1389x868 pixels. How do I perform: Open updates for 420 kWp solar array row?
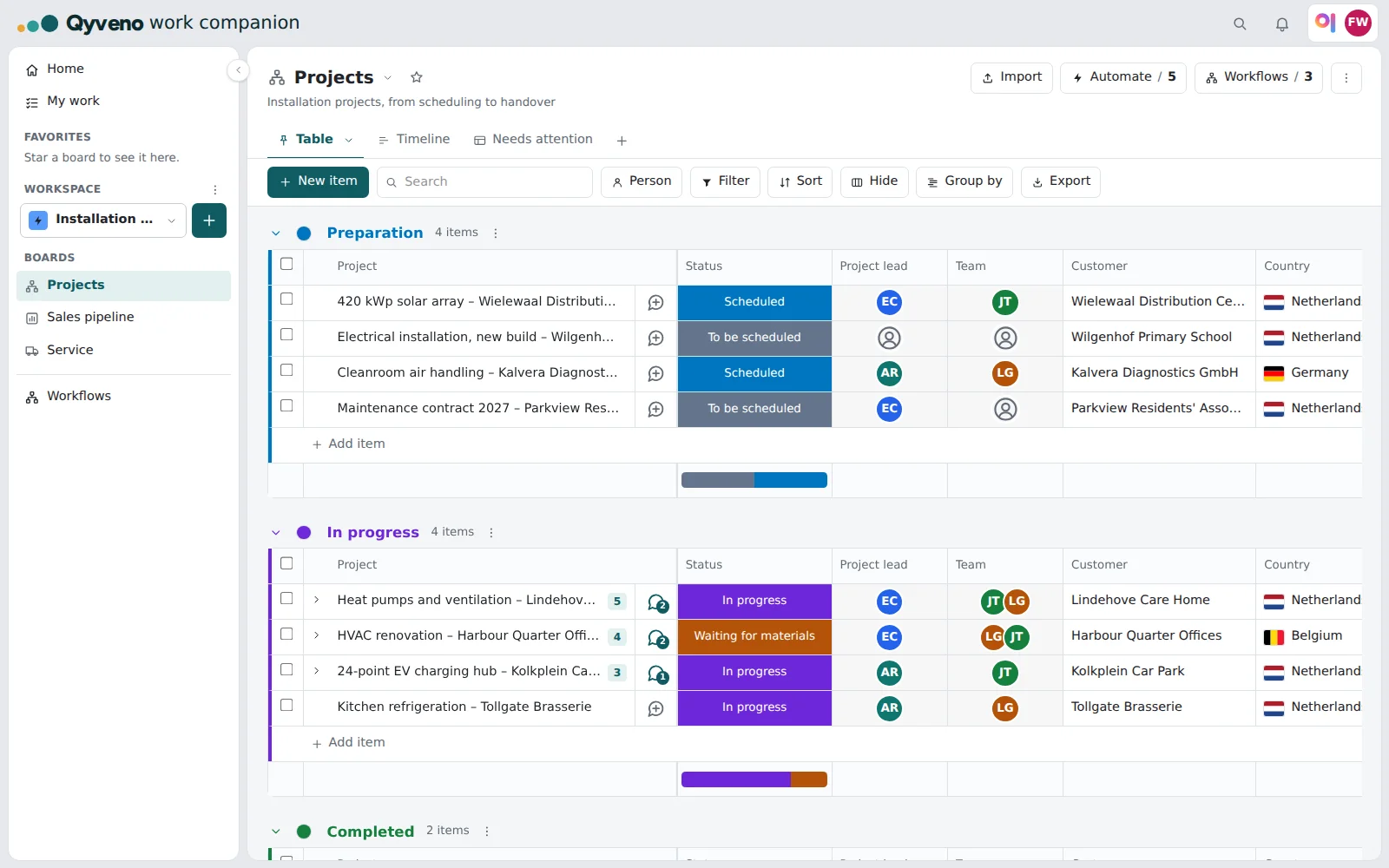coord(656,302)
